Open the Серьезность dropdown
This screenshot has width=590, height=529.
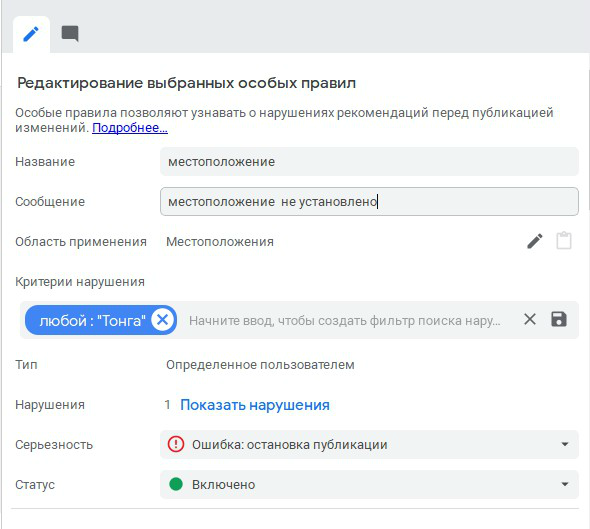pos(369,444)
